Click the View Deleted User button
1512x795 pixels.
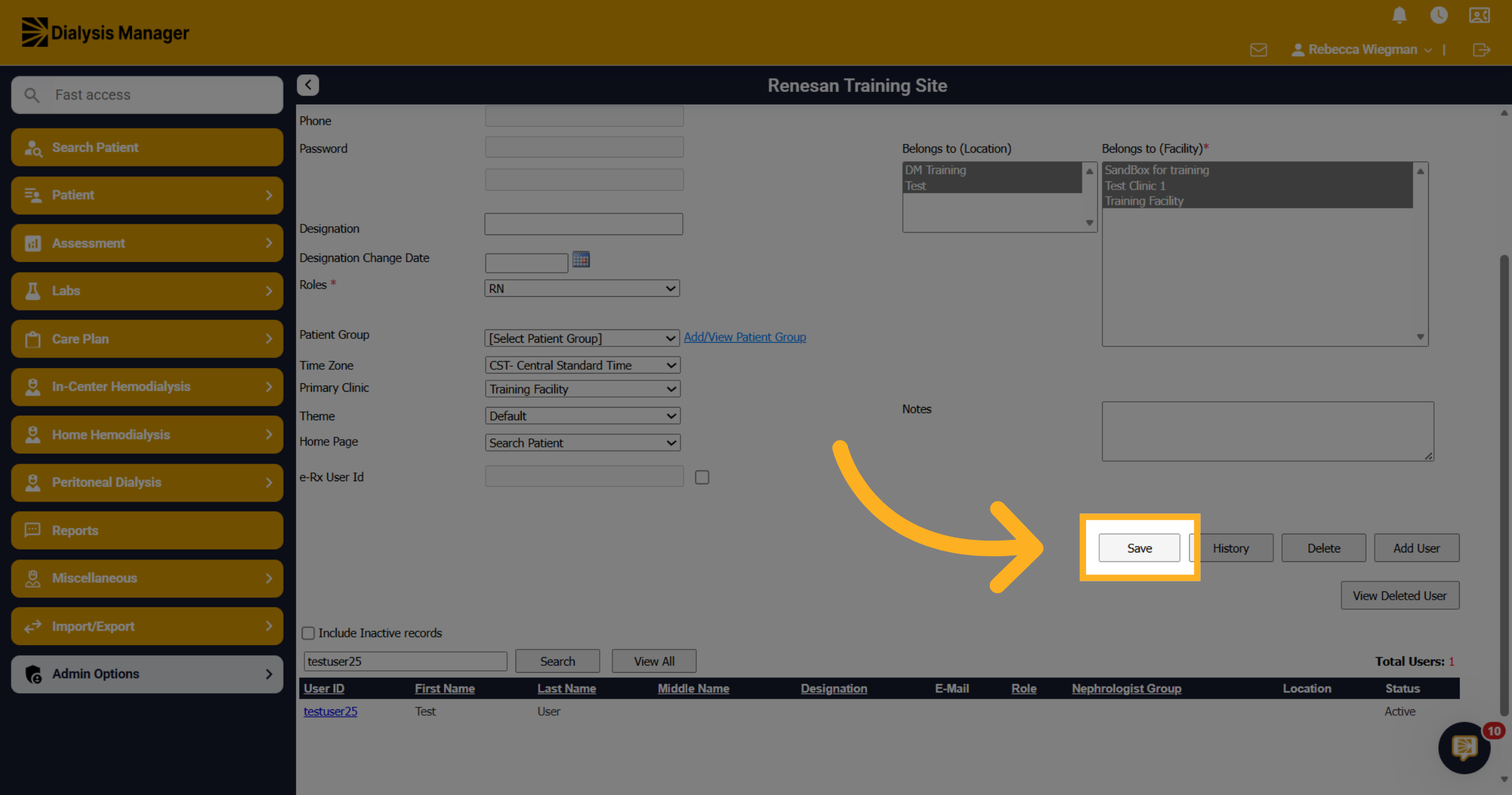click(1400, 595)
